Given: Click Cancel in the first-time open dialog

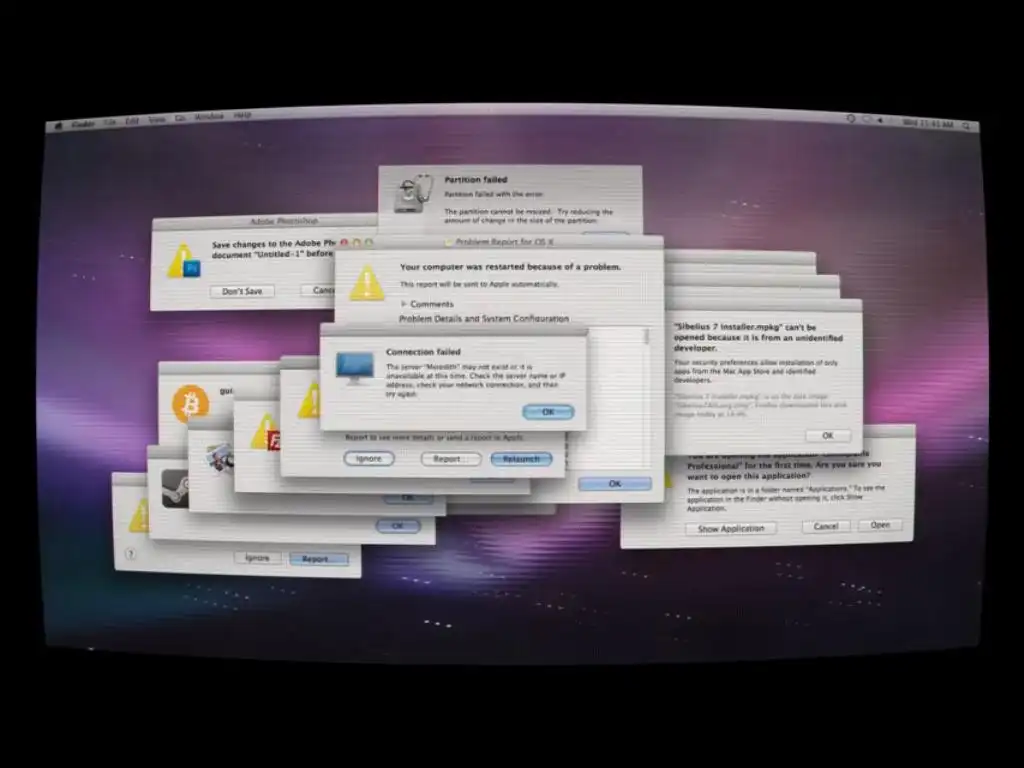Looking at the screenshot, I should (x=825, y=526).
